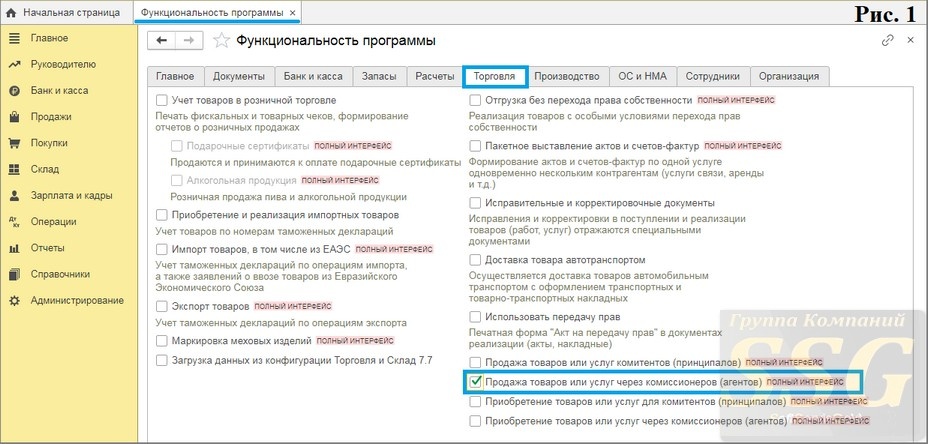The image size is (928, 444).
Task: Copy link using the chain icon
Action: 887,40
